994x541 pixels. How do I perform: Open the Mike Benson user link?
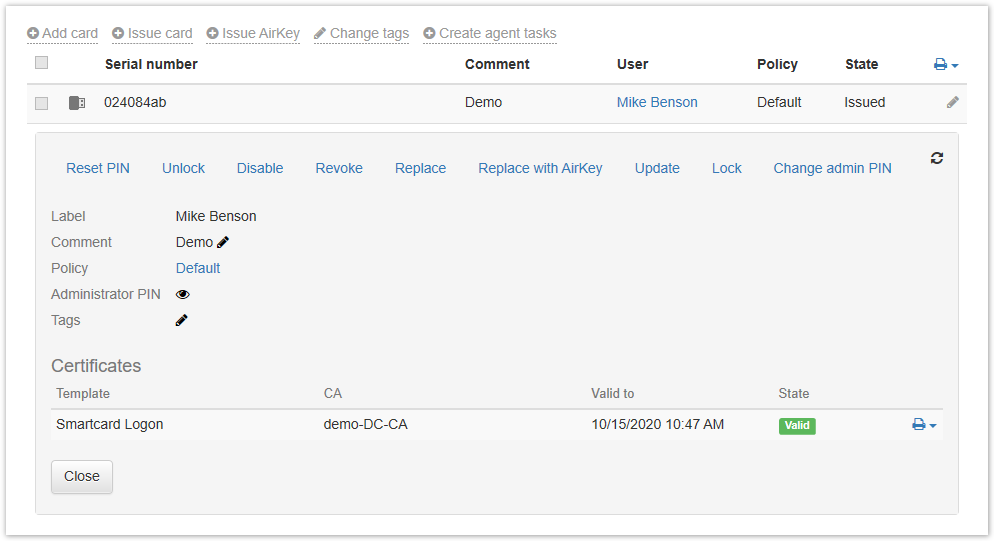657,102
